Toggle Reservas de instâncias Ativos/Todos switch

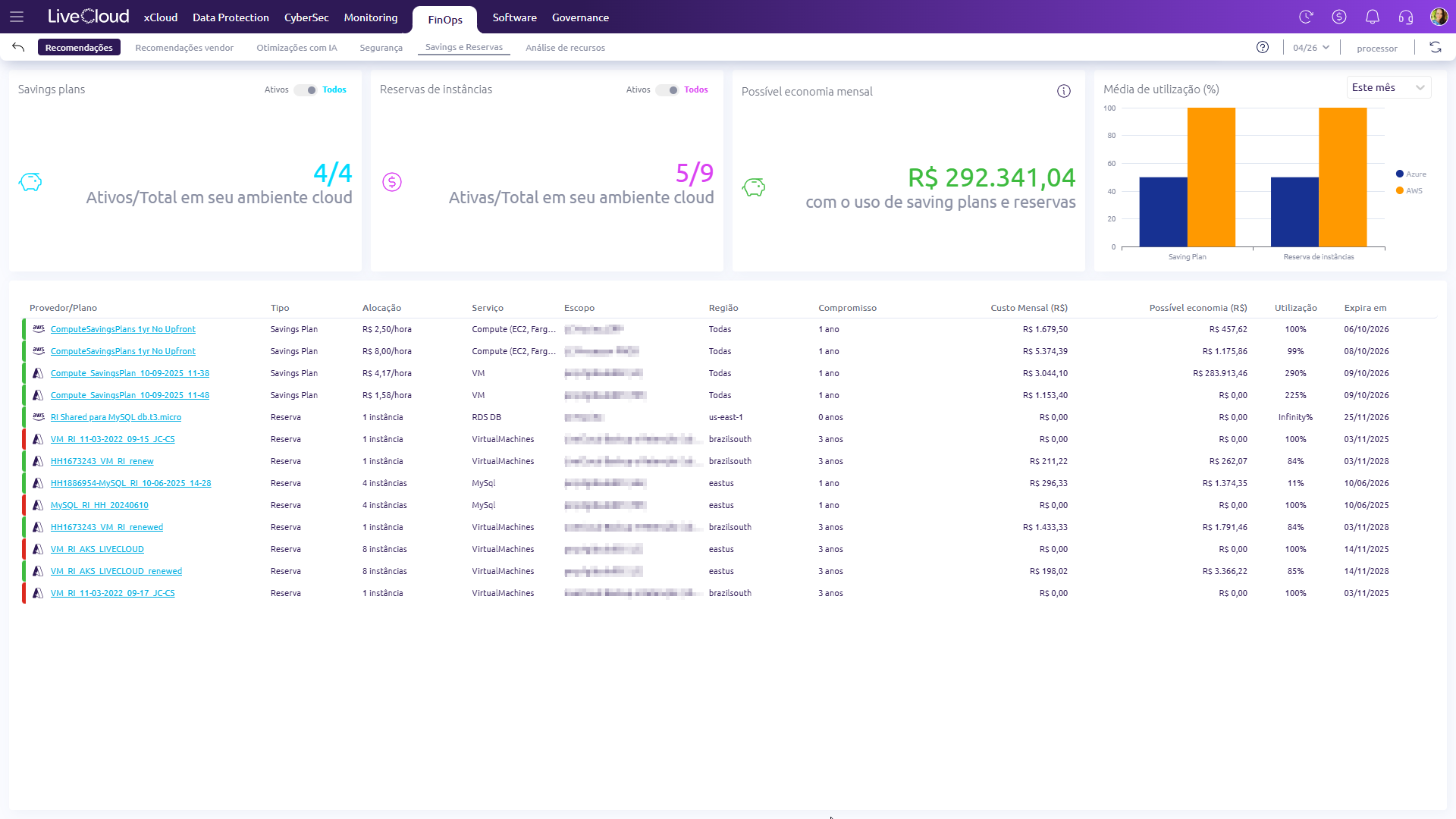click(x=667, y=89)
